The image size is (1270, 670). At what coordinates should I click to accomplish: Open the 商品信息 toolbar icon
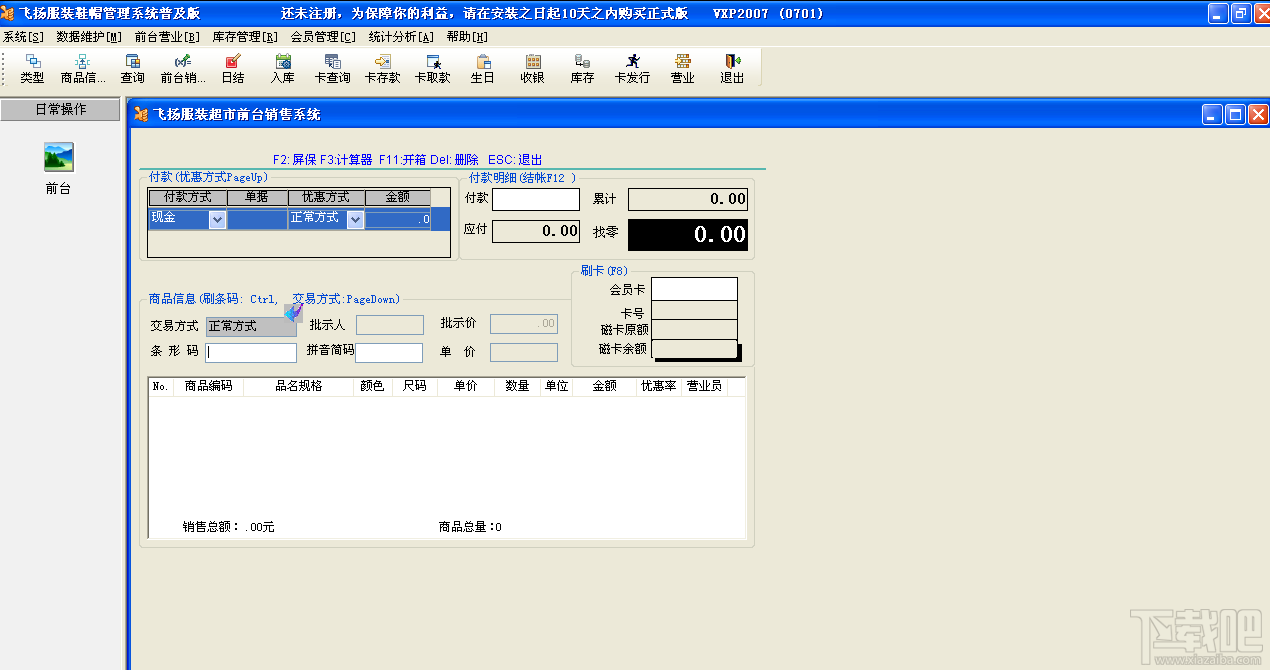tap(83, 68)
